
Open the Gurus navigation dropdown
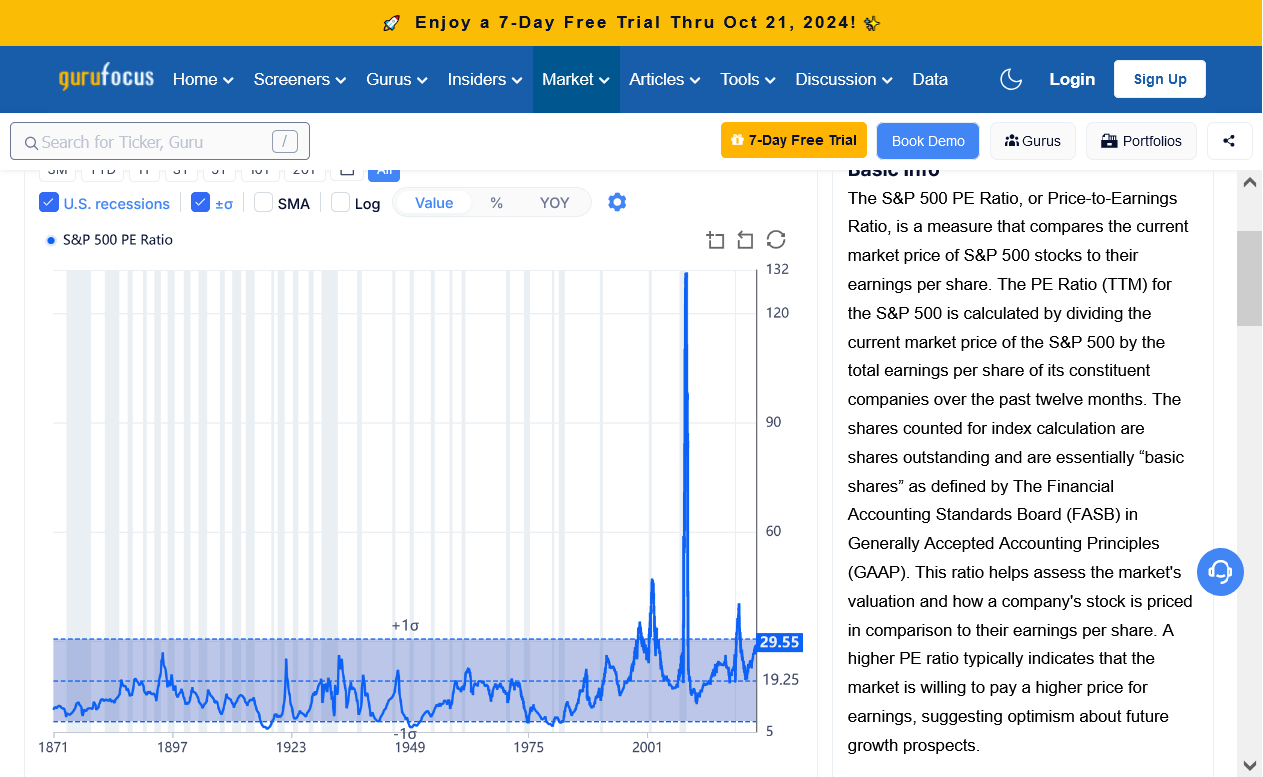397,79
